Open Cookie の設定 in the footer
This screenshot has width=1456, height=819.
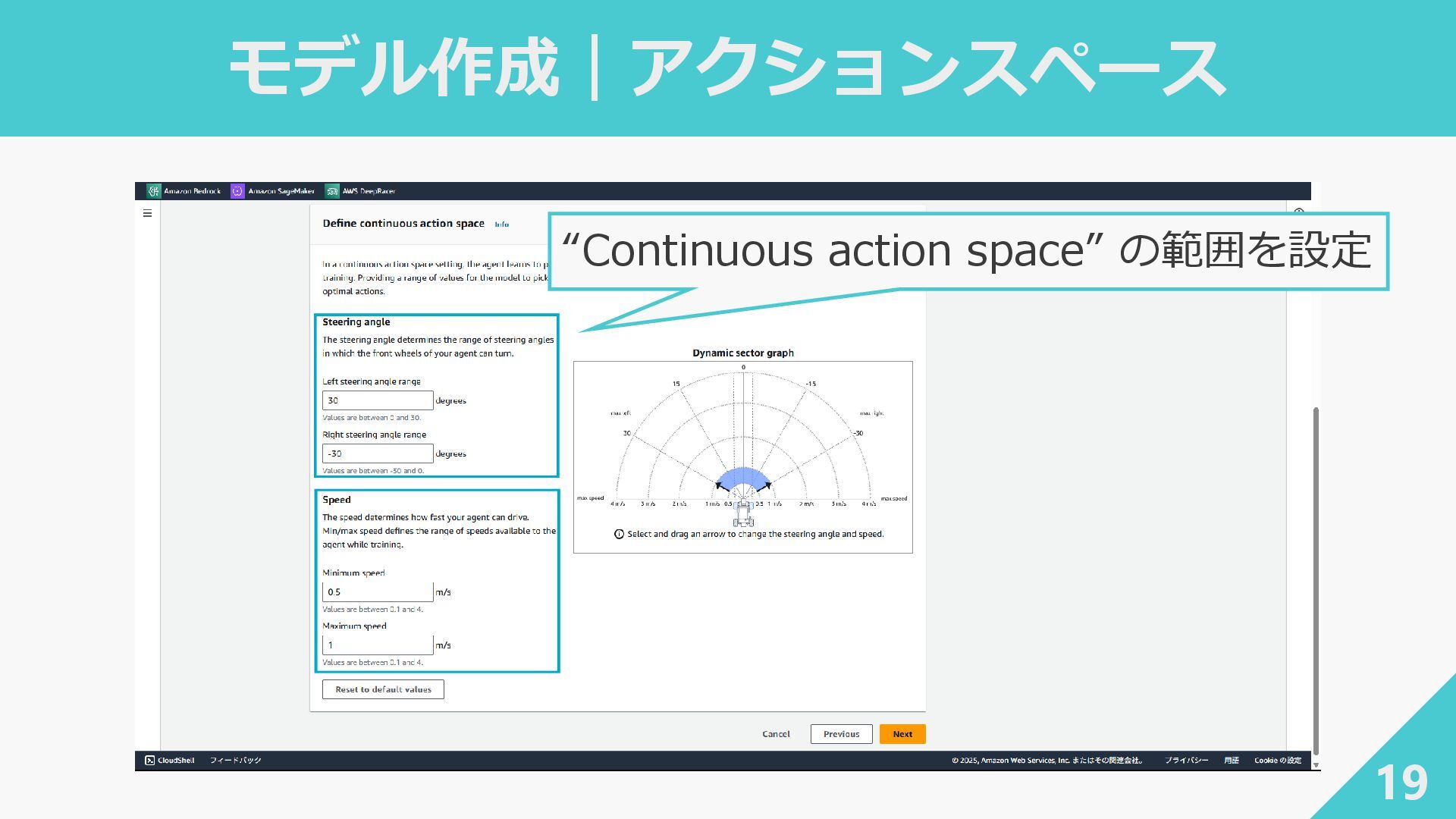(1277, 760)
